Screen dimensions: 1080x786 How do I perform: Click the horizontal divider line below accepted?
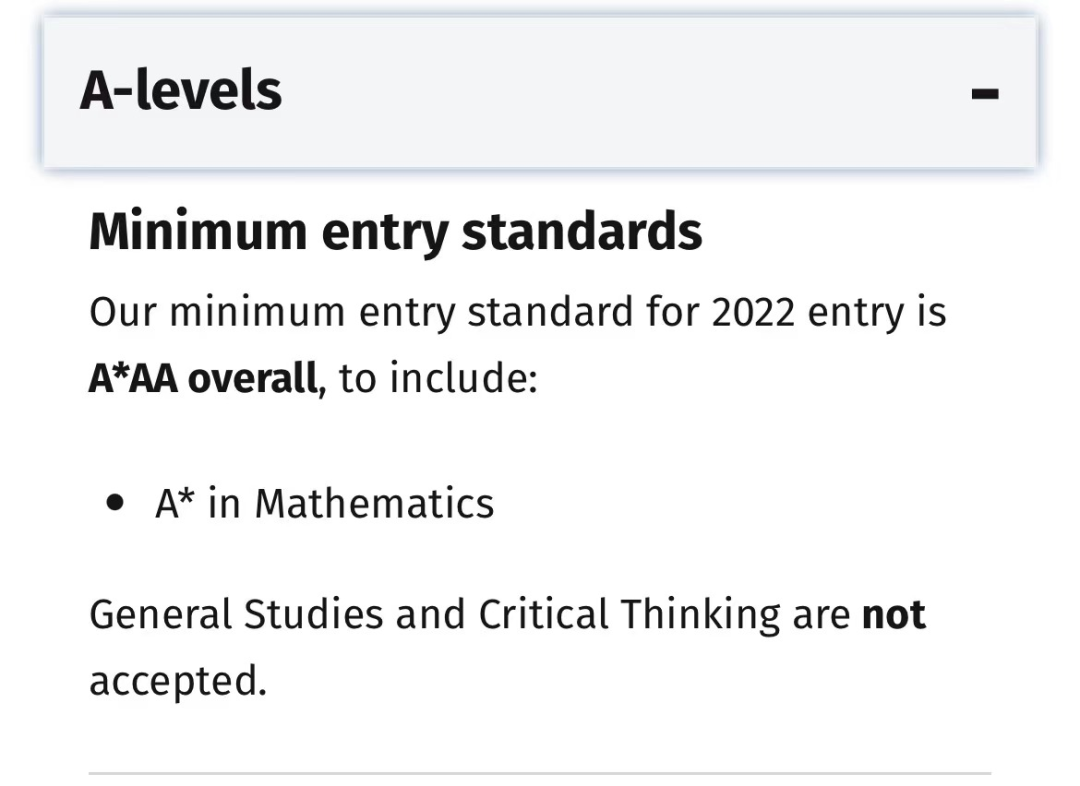click(x=540, y=773)
